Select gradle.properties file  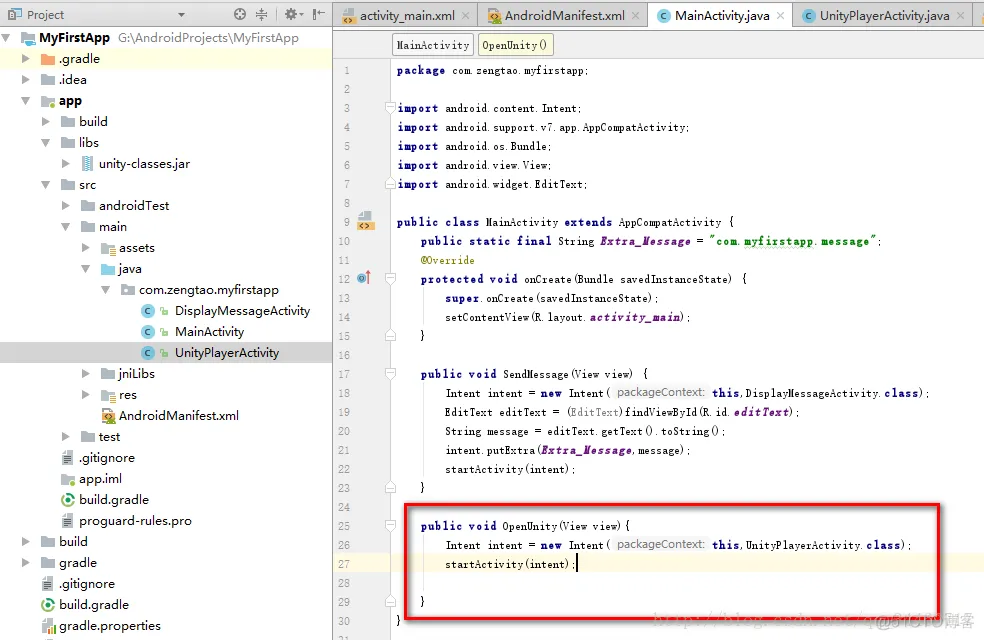click(110, 626)
